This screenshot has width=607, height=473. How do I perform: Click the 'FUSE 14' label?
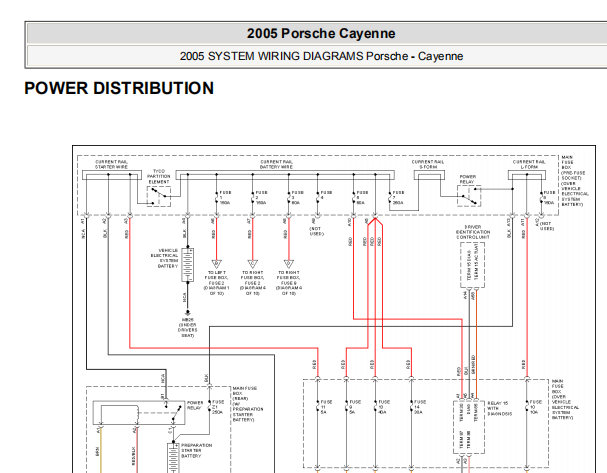point(420,407)
